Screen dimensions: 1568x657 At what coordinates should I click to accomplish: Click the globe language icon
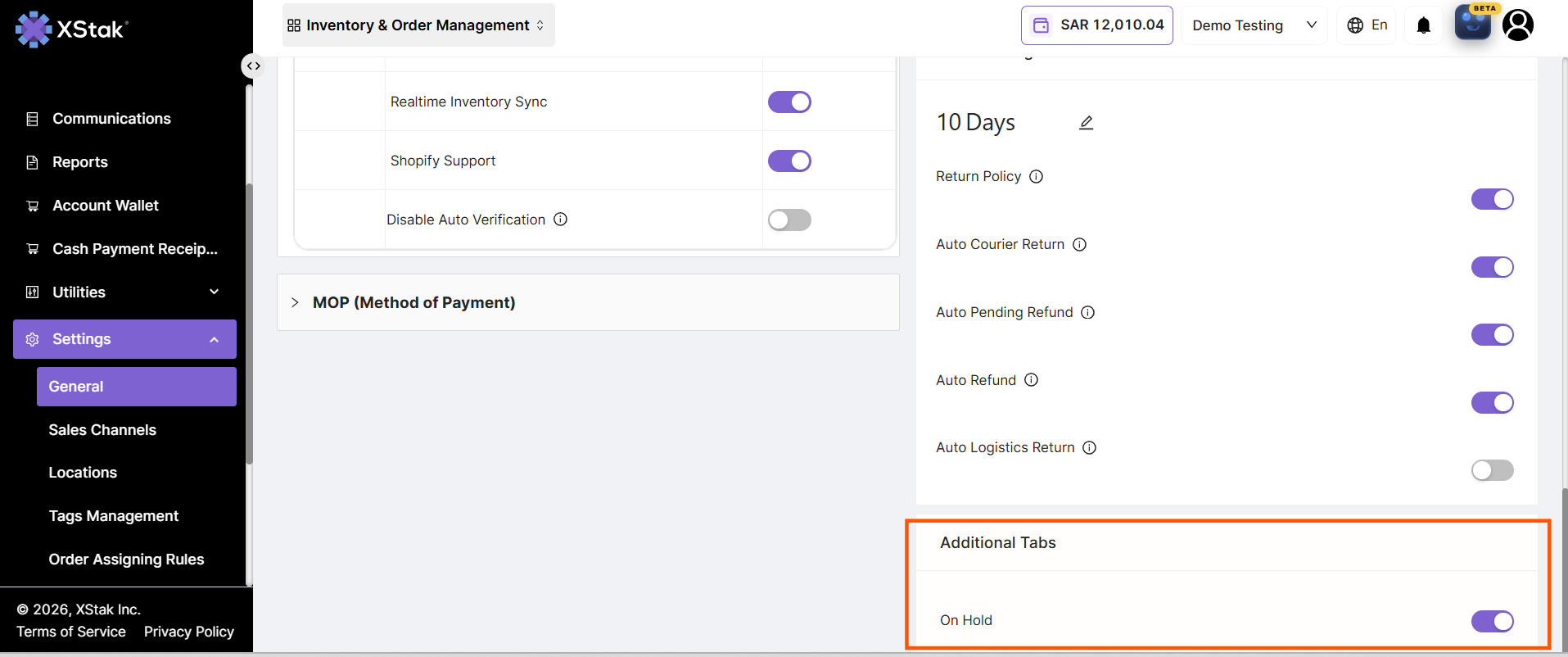click(1355, 25)
